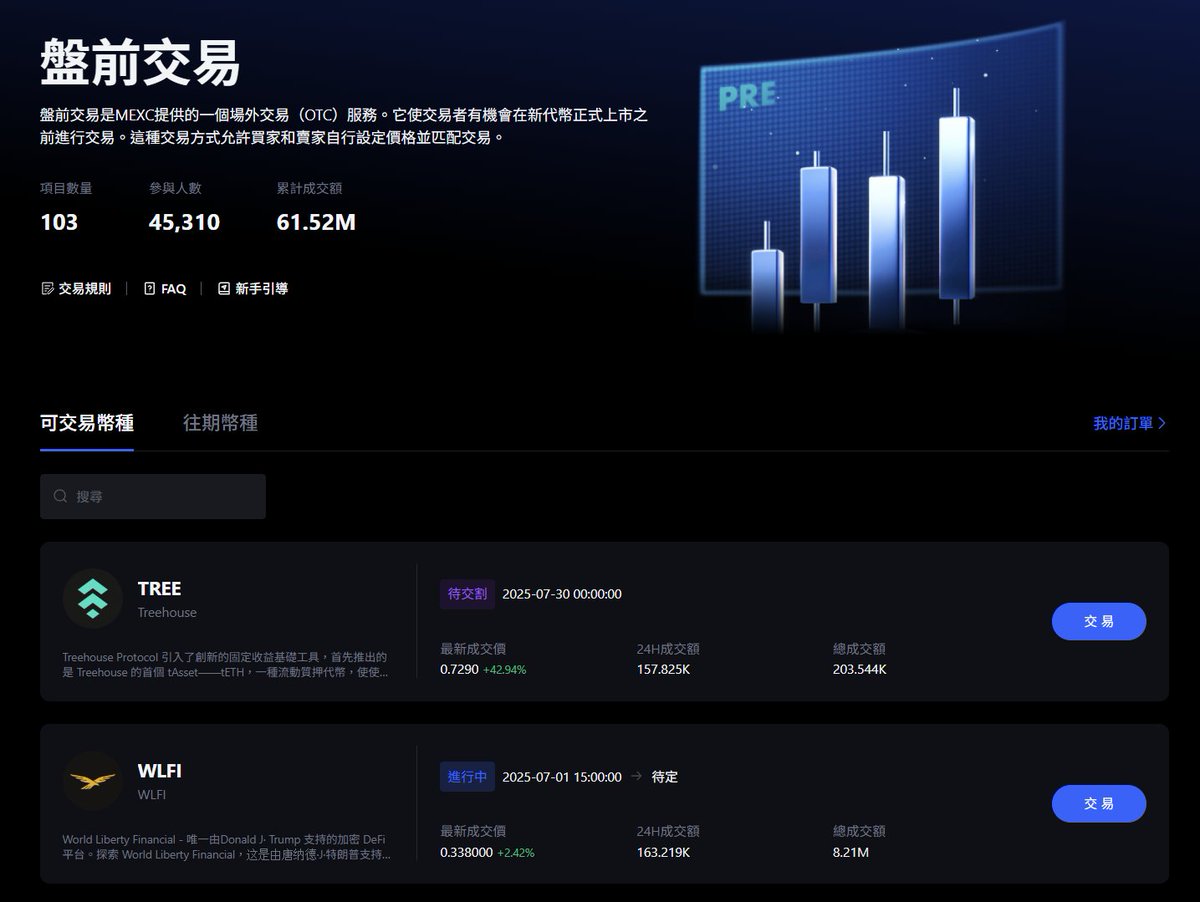Click the chevron next to 我的訂單
This screenshot has height=902, width=1200.
click(1162, 424)
